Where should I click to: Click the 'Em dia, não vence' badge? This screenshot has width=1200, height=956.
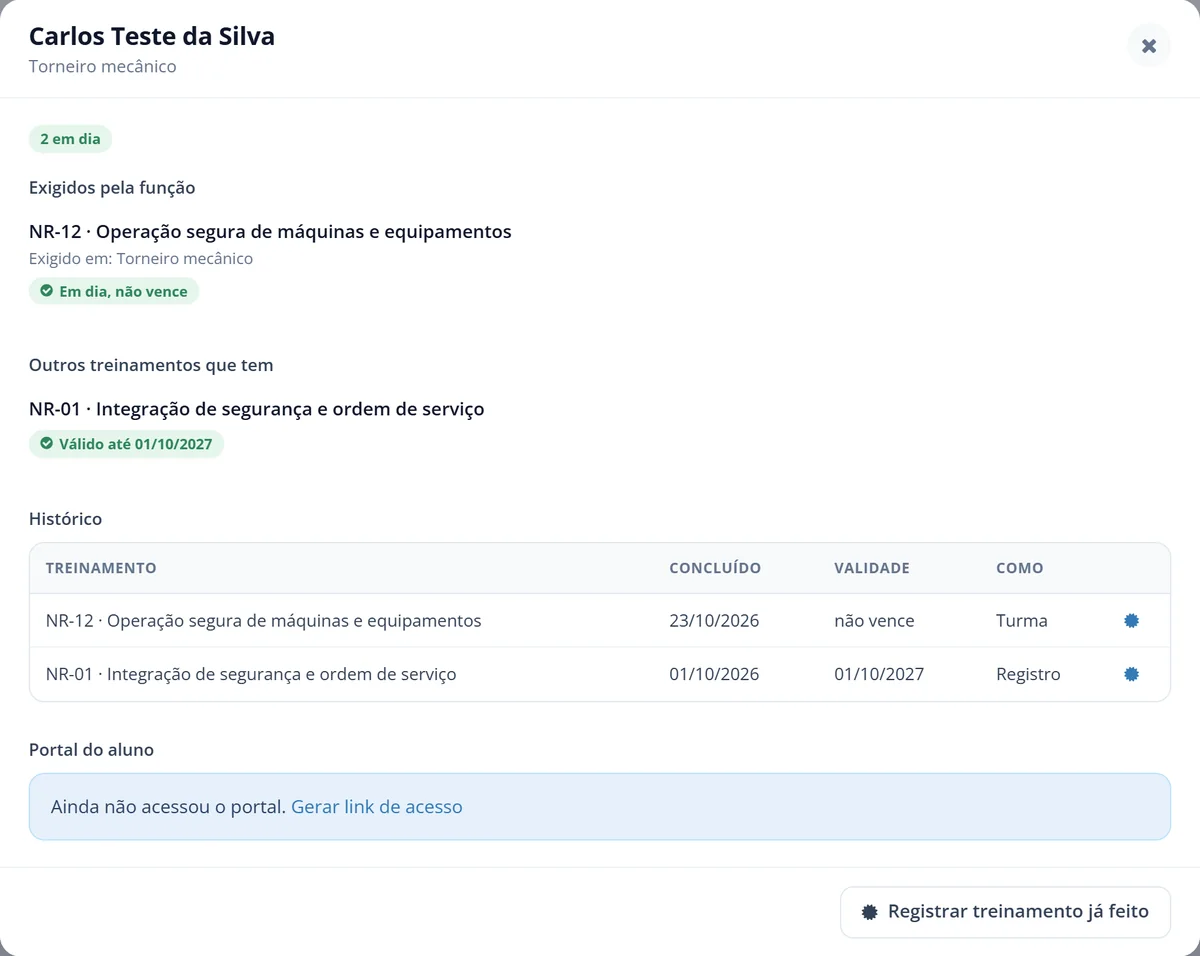point(114,291)
